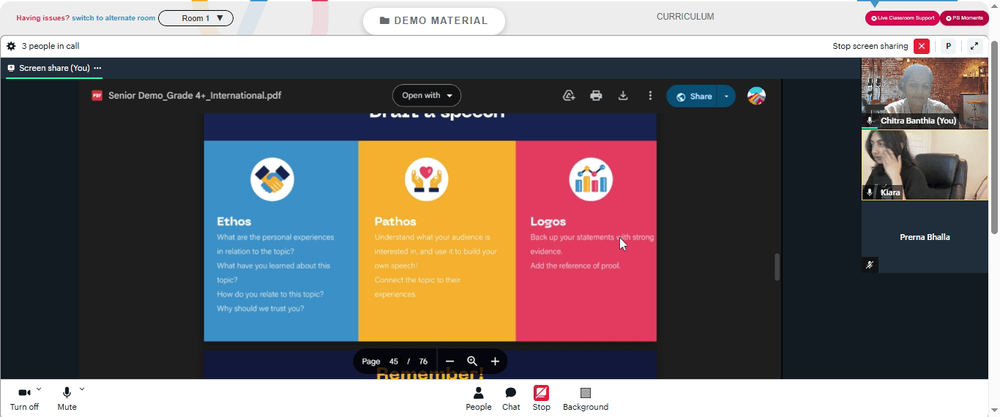Click the magnifier zoom reset icon
This screenshot has width=1000, height=417.
pyautogui.click(x=472, y=361)
